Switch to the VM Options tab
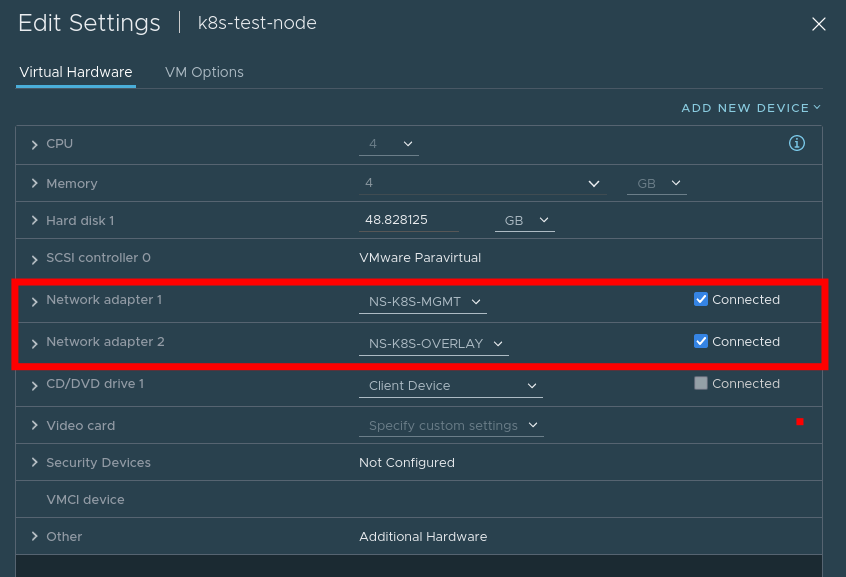Viewport: 846px width, 577px height. [204, 72]
